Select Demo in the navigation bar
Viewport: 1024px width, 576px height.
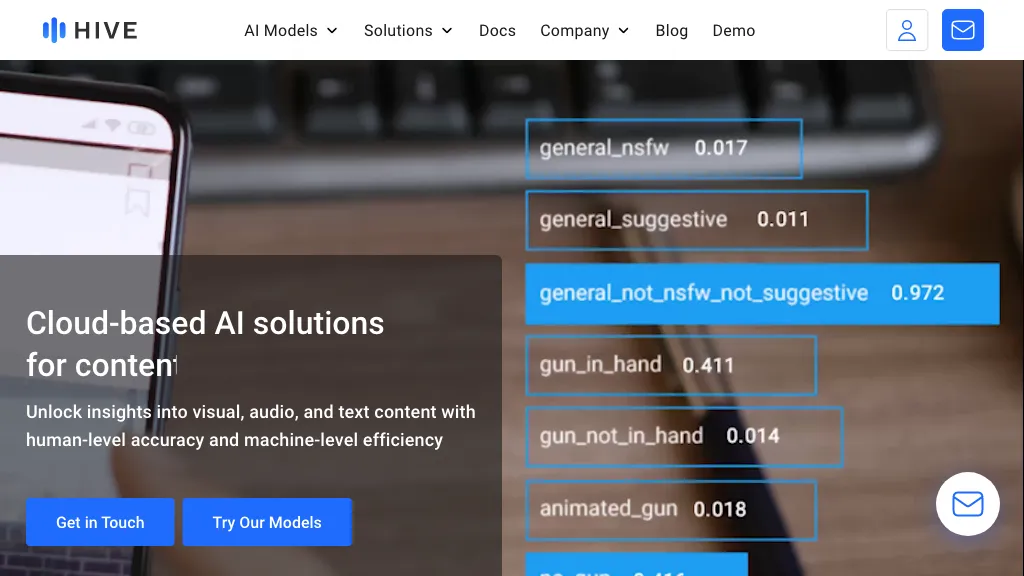(x=733, y=30)
